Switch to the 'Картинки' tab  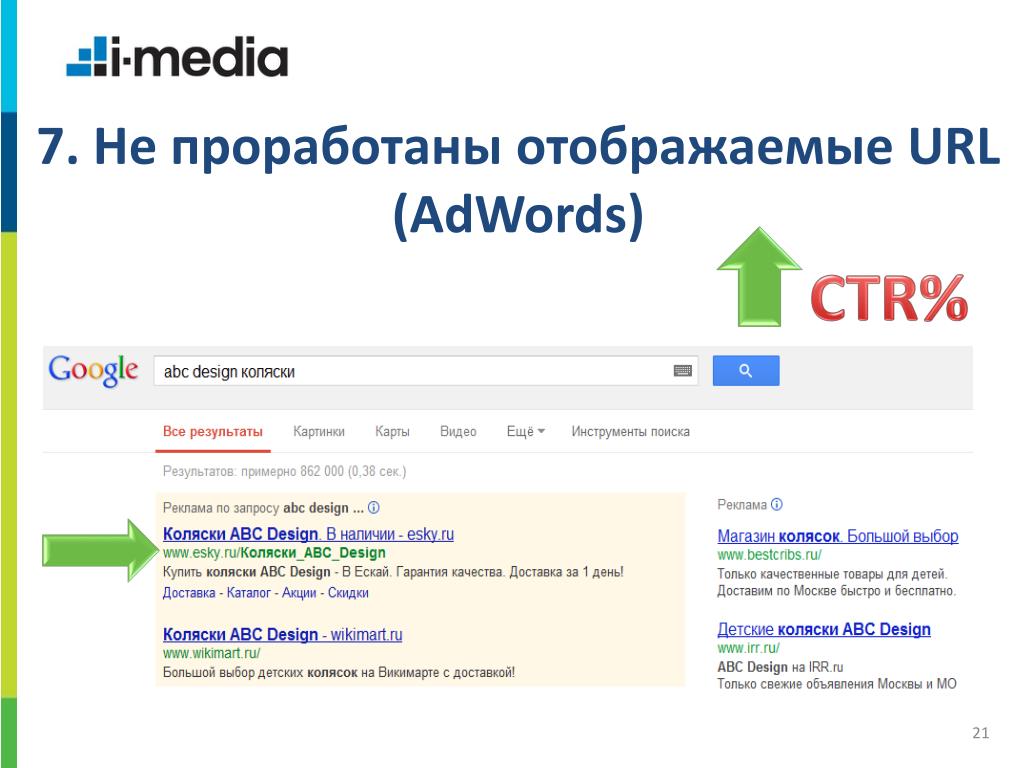point(319,432)
